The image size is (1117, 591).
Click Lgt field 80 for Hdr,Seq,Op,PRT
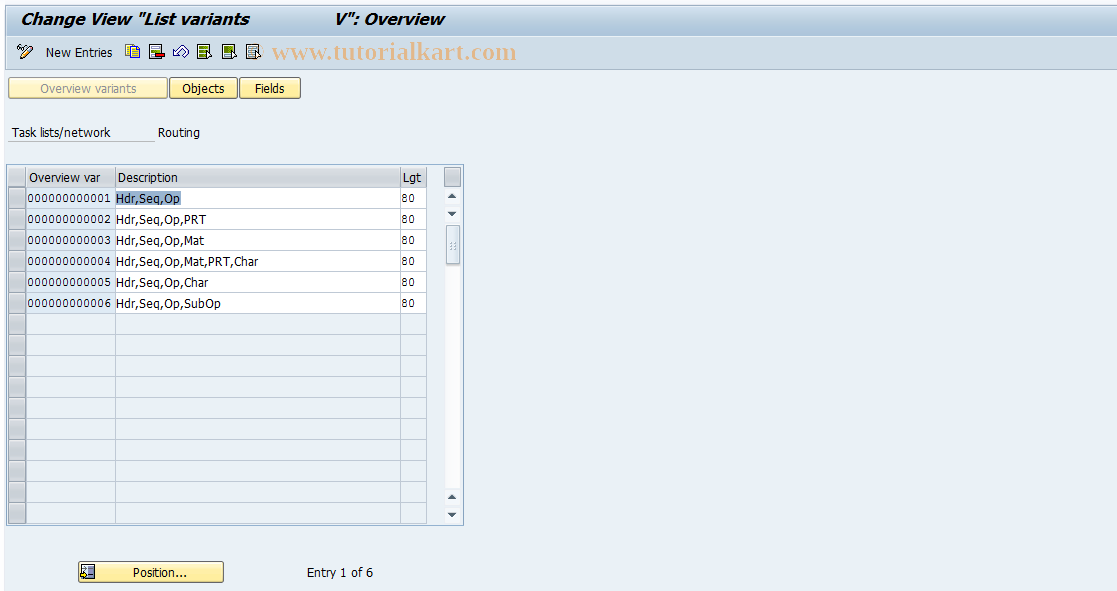[x=413, y=219]
